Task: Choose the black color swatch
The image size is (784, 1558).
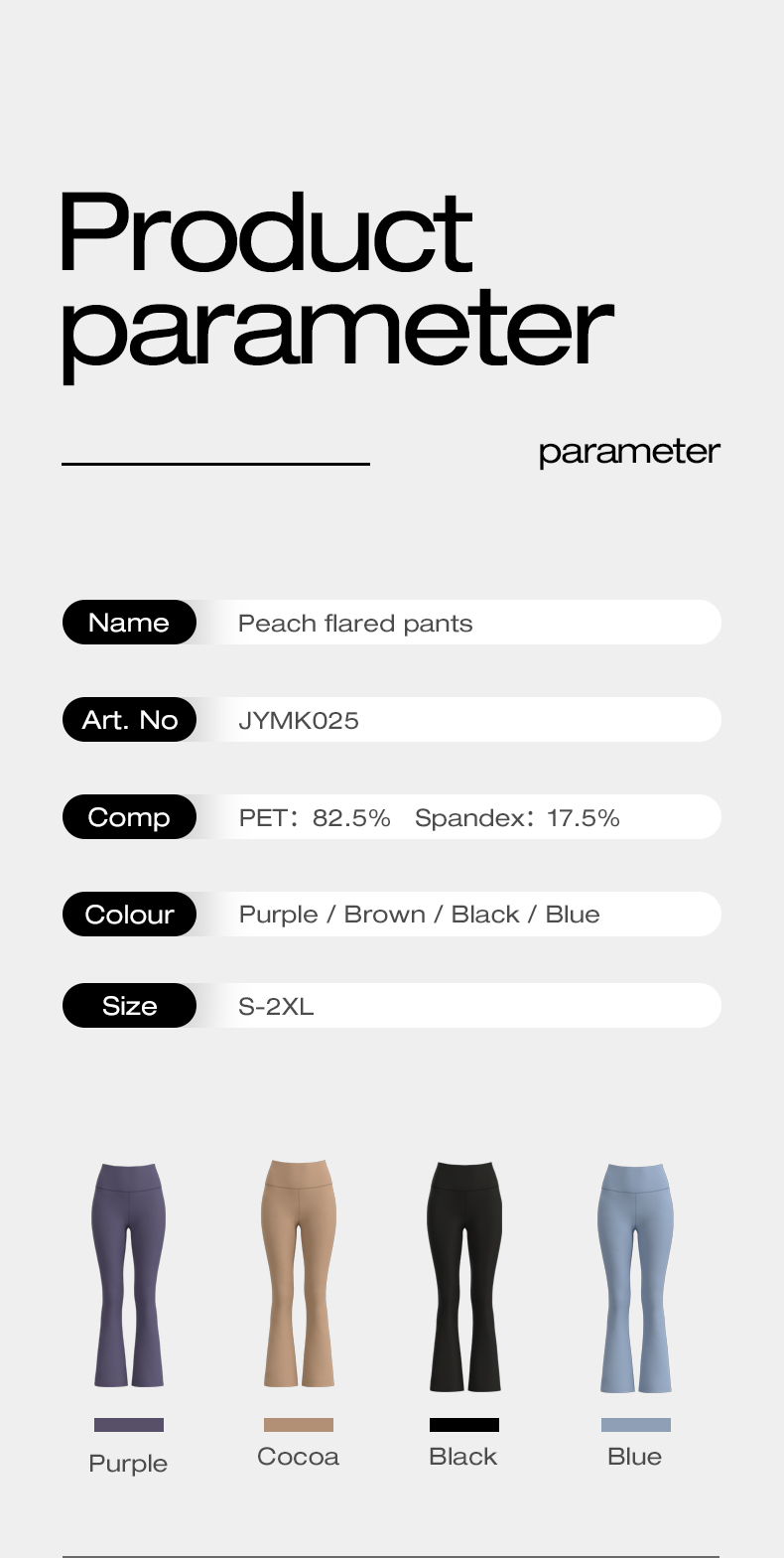Action: pyautogui.click(x=464, y=1425)
